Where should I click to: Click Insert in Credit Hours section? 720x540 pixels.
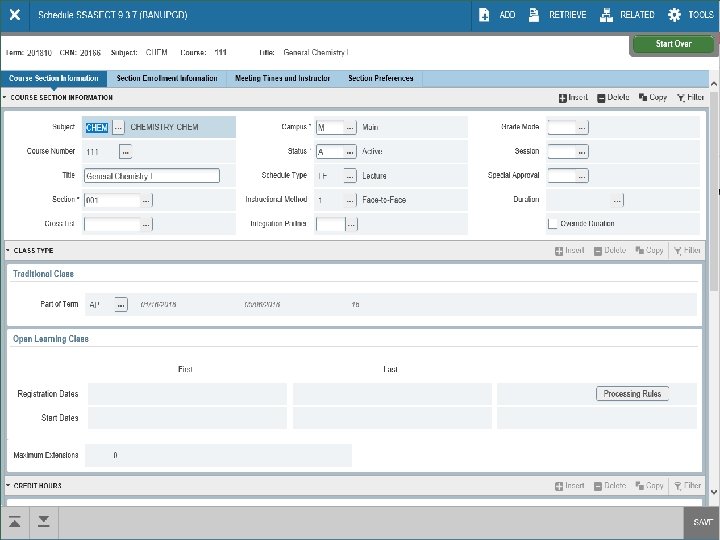570,486
